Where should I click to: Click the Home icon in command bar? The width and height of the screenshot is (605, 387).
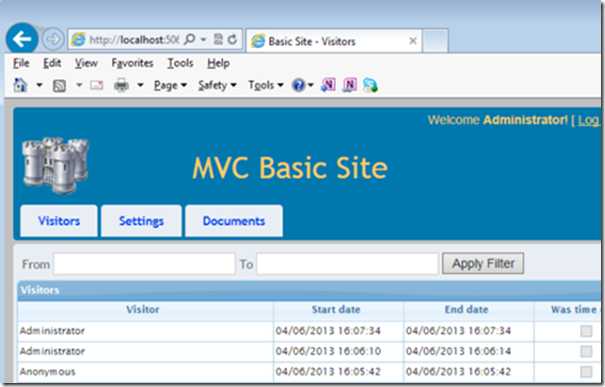pyautogui.click(x=20, y=85)
